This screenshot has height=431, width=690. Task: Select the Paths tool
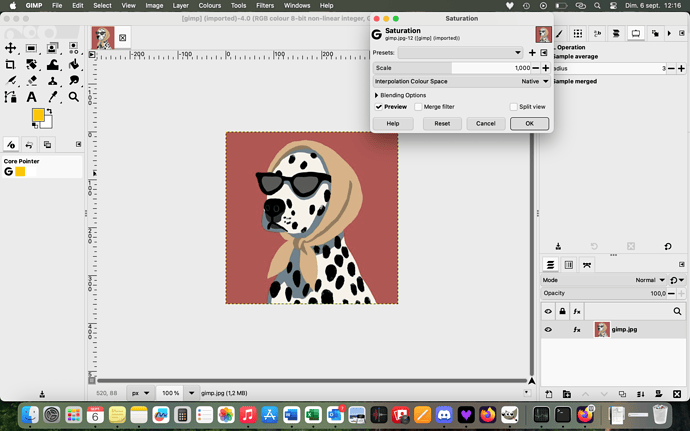10,97
